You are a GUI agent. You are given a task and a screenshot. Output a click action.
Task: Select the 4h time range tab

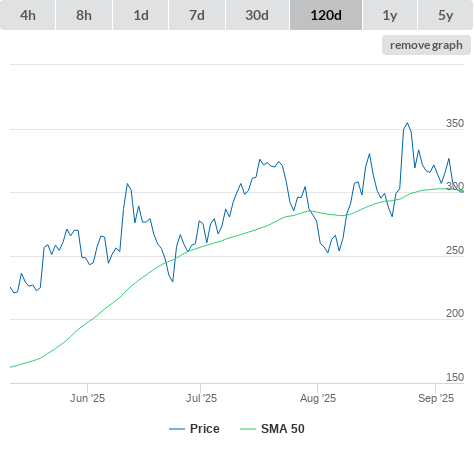pos(28,15)
